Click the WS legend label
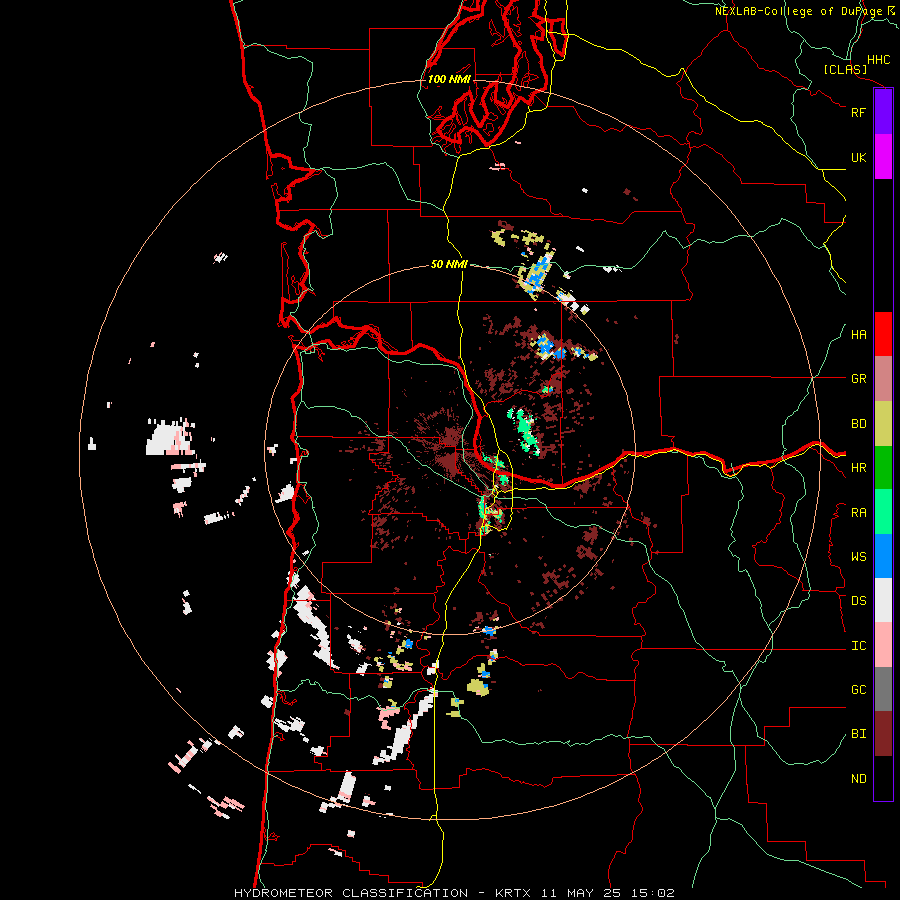This screenshot has width=900, height=900. tap(858, 557)
